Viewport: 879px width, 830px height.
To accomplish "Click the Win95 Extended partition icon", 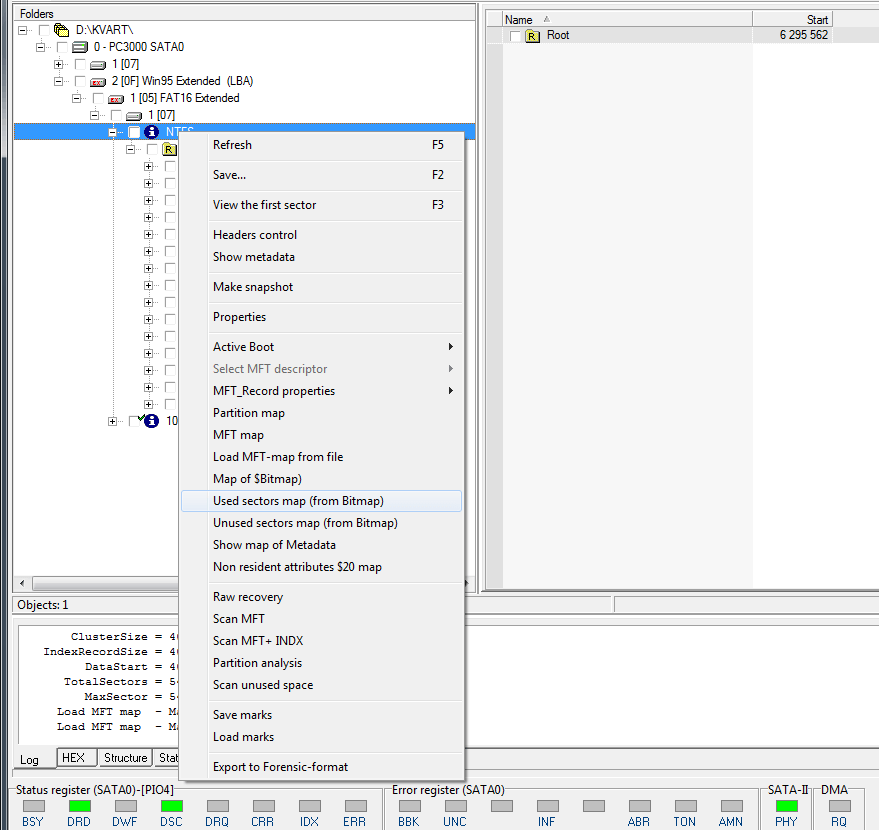I will point(98,82).
